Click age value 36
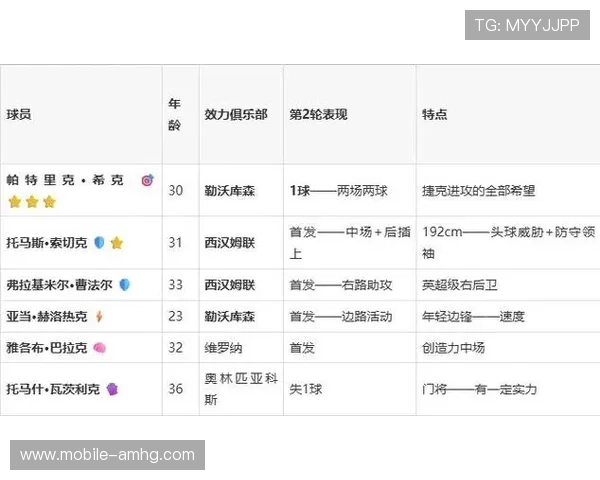This screenshot has height=480, width=600. pos(176,389)
